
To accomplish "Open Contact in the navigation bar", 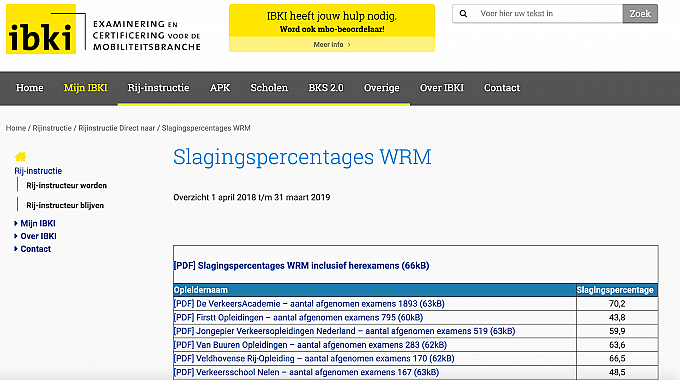I will 502,88.
